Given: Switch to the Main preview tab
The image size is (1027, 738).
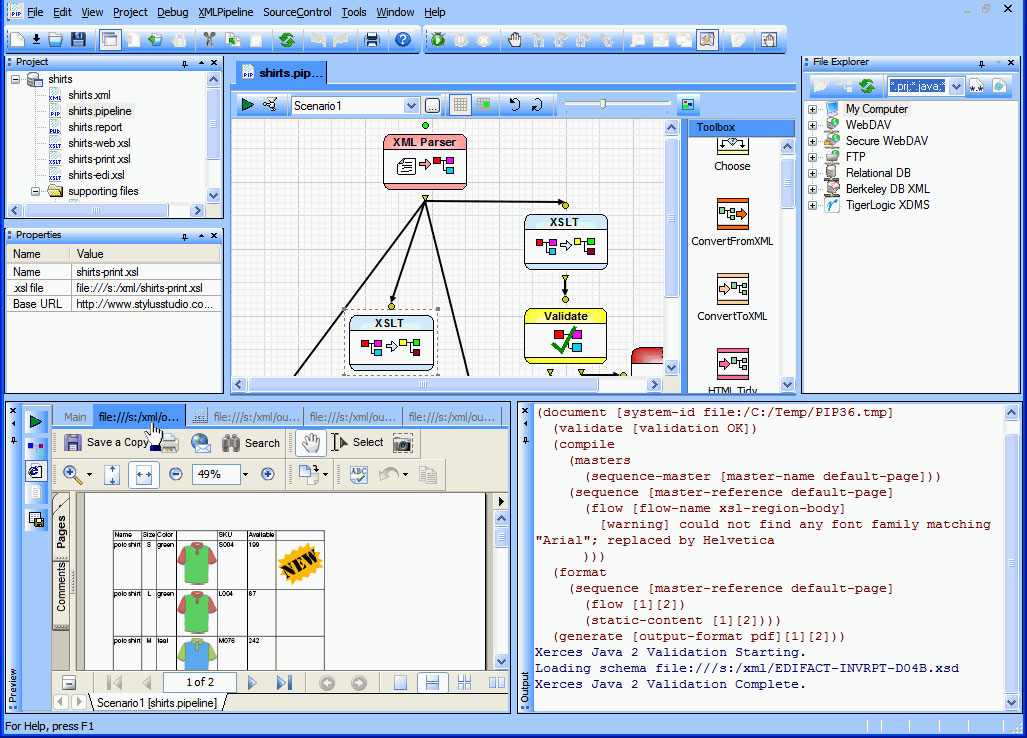Looking at the screenshot, I should [x=75, y=417].
